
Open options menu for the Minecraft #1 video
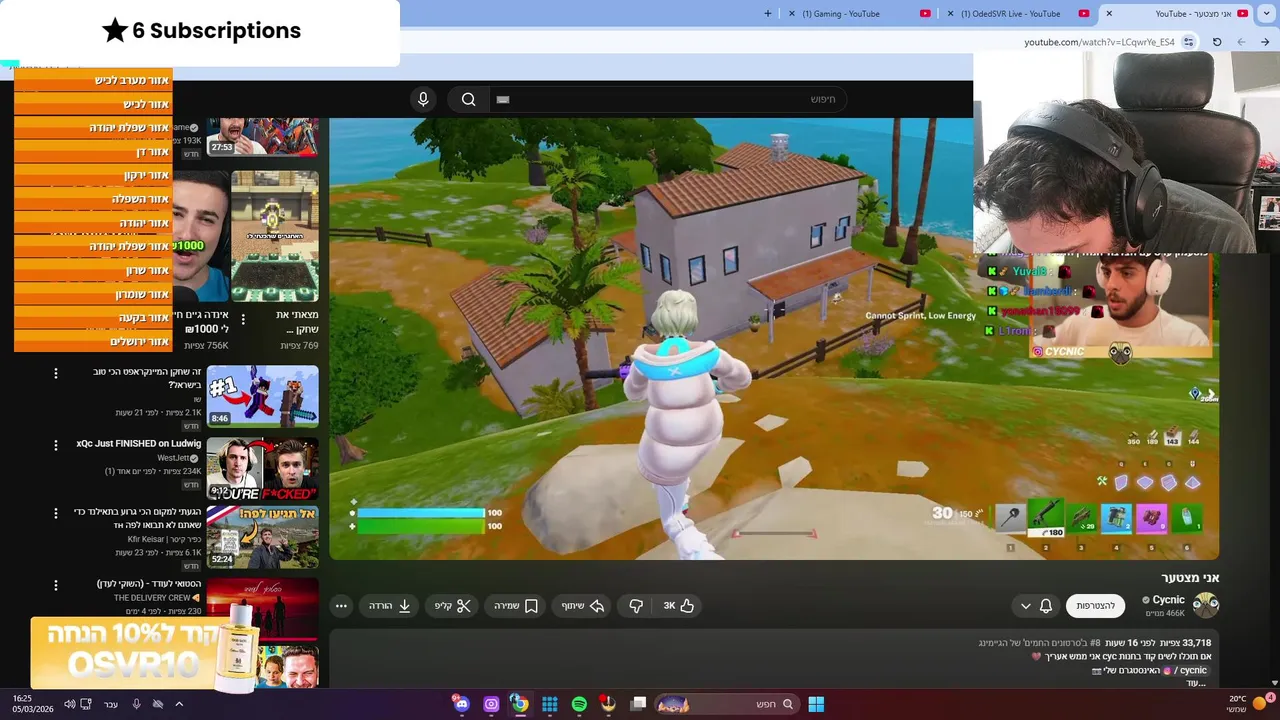tap(56, 373)
